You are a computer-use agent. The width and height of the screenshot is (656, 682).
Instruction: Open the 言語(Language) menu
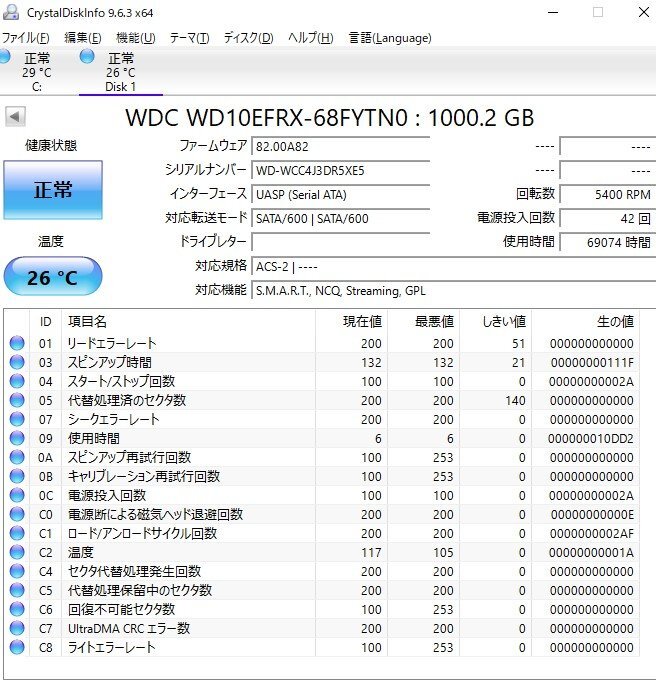(390, 38)
